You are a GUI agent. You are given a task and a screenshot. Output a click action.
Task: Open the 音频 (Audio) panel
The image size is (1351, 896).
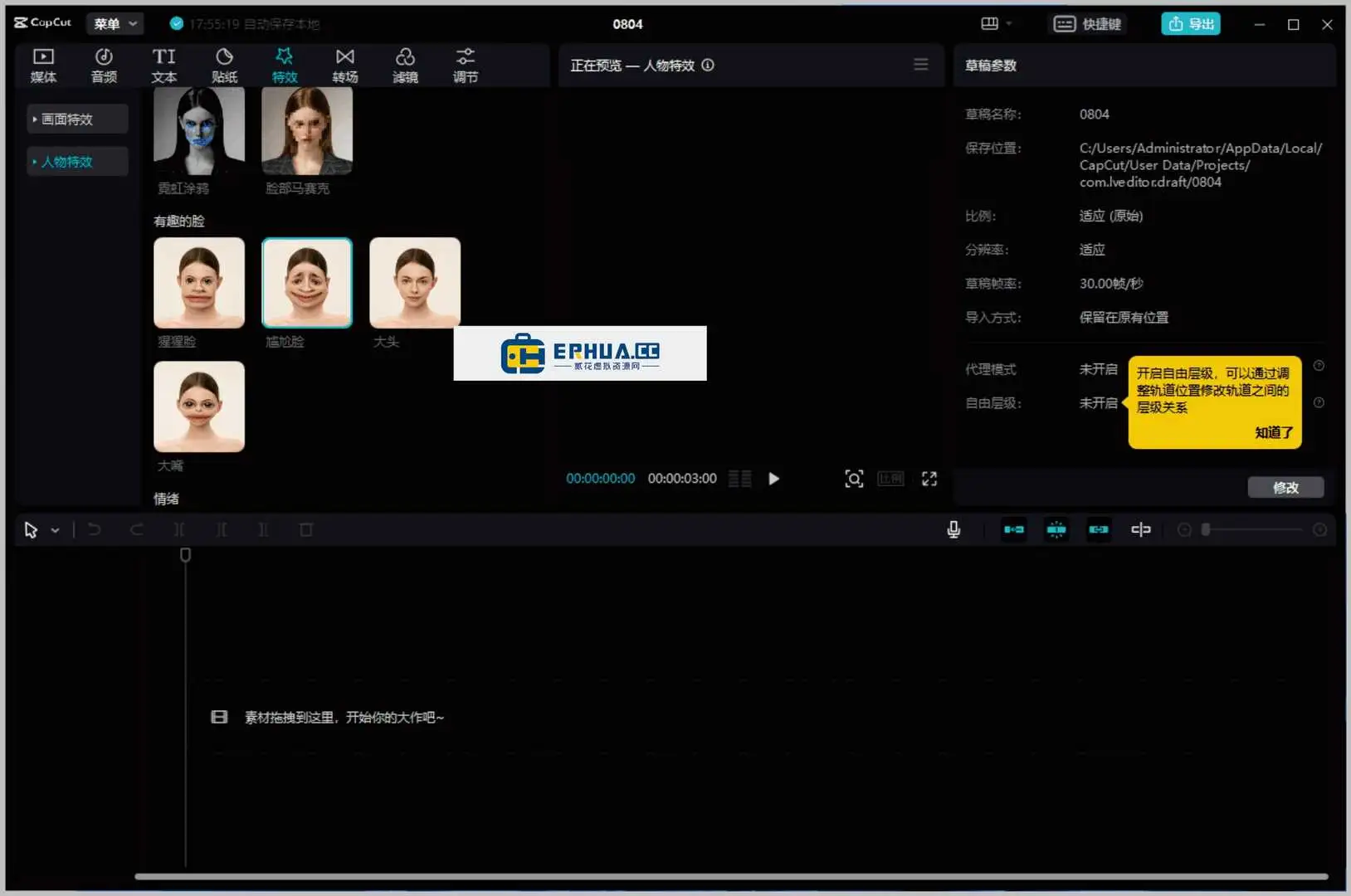coord(103,65)
